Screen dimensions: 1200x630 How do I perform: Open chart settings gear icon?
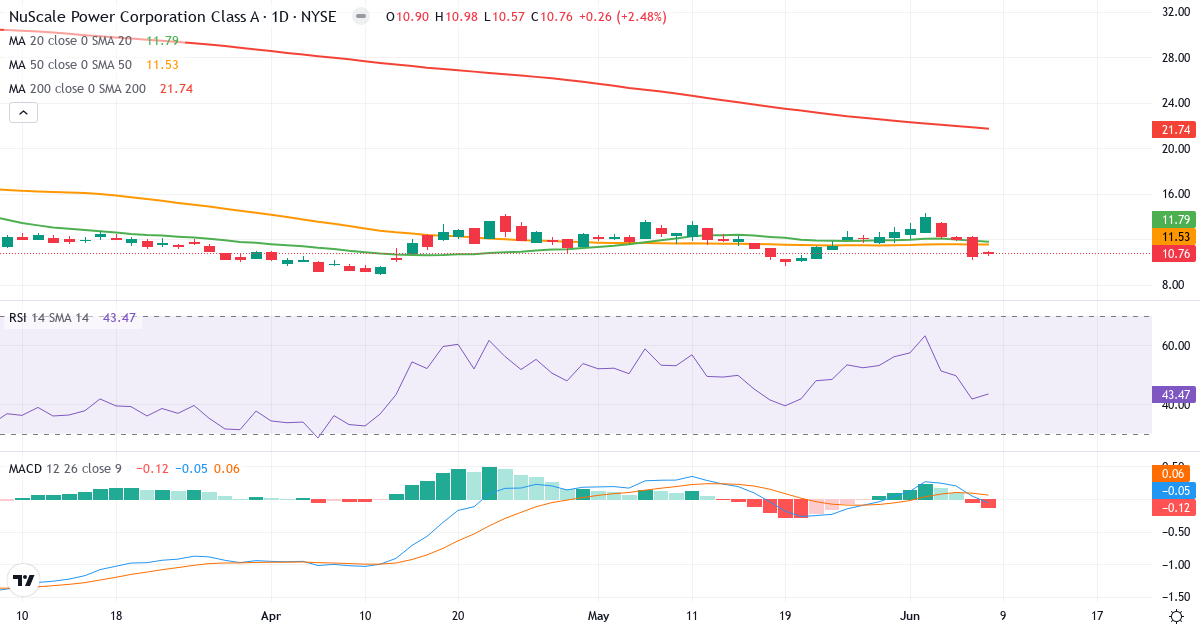click(1178, 616)
